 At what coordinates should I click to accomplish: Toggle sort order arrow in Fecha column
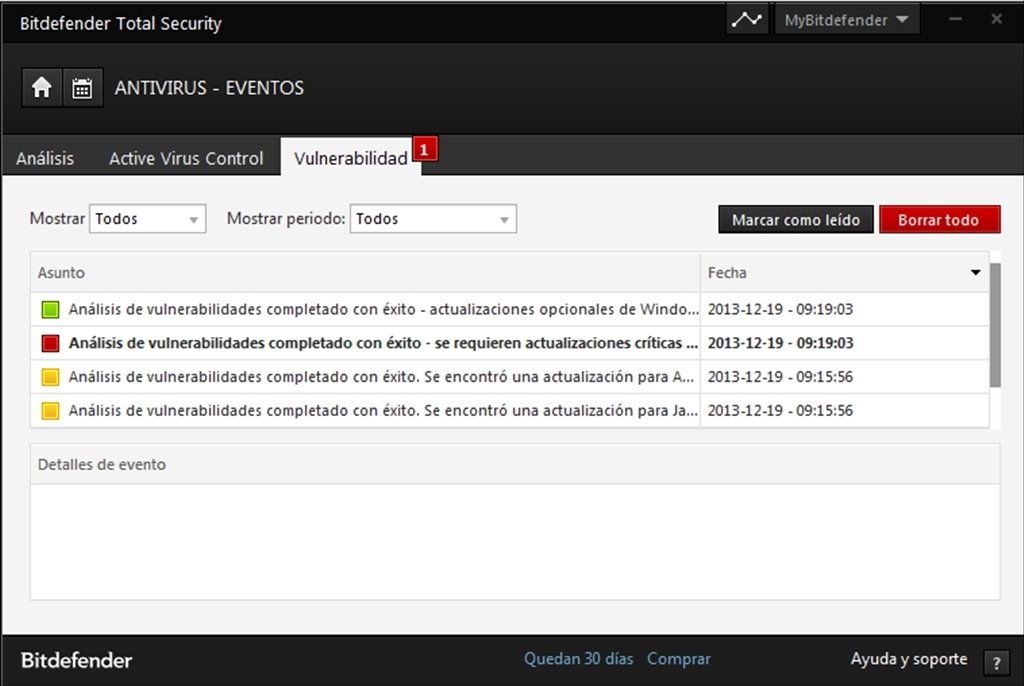[976, 272]
